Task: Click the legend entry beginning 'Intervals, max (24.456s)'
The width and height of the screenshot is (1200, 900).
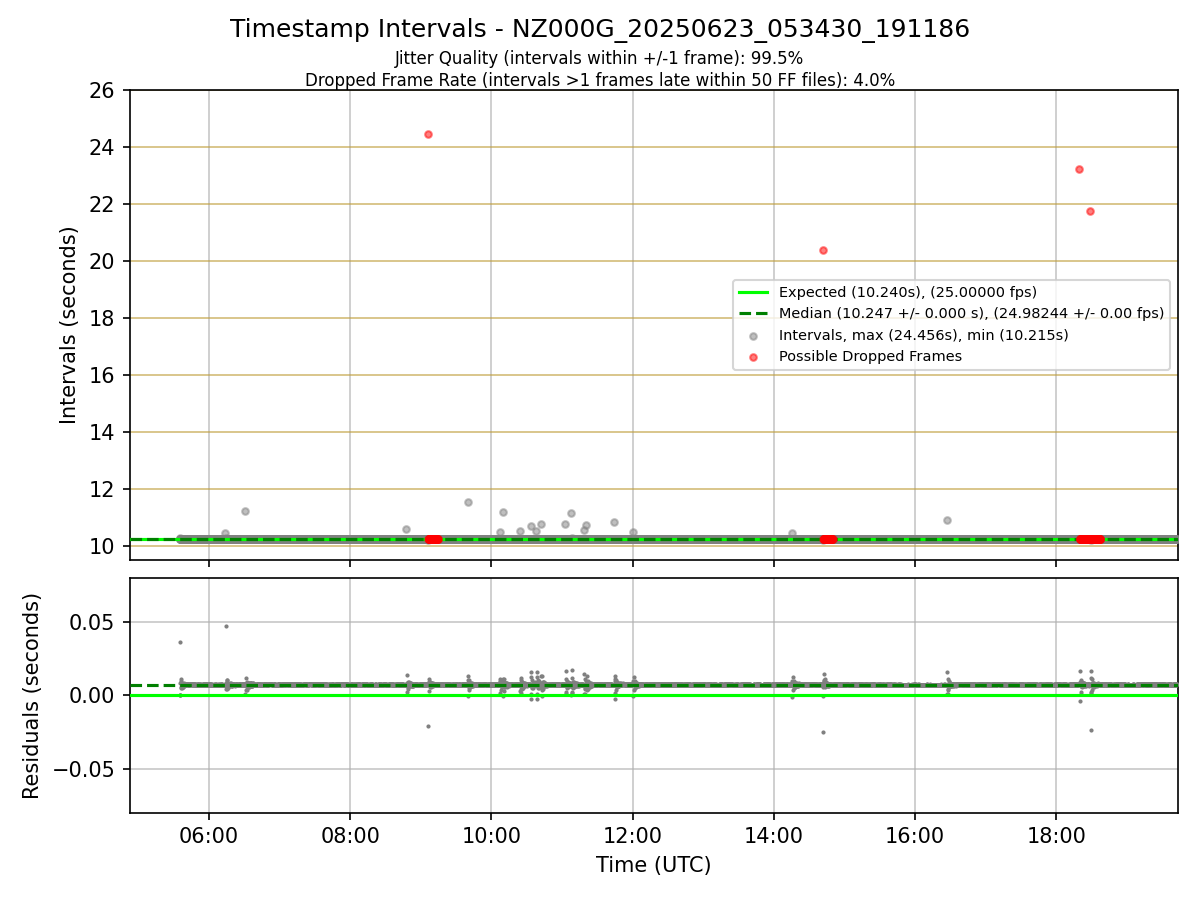Action: click(923, 335)
